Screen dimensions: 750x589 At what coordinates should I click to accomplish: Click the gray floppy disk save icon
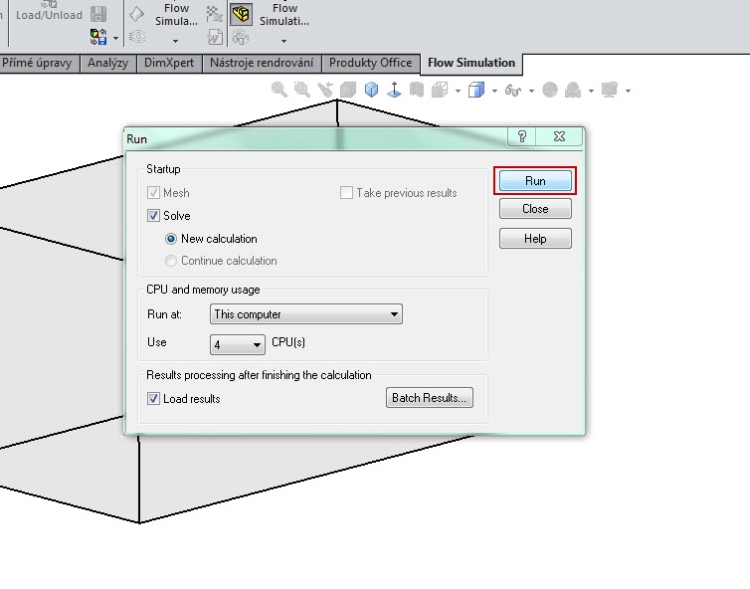99,14
